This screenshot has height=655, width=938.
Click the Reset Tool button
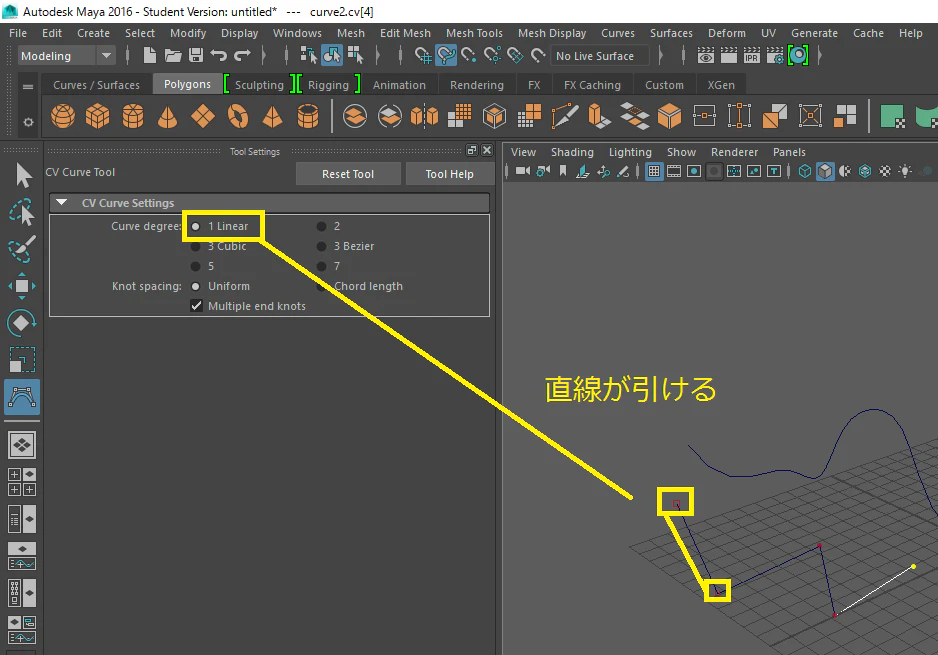[348, 174]
